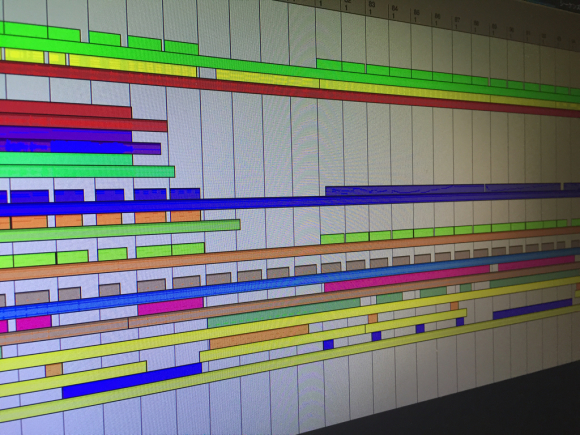
Task: Select the small yellow clip at the top left
Action: 57,58
